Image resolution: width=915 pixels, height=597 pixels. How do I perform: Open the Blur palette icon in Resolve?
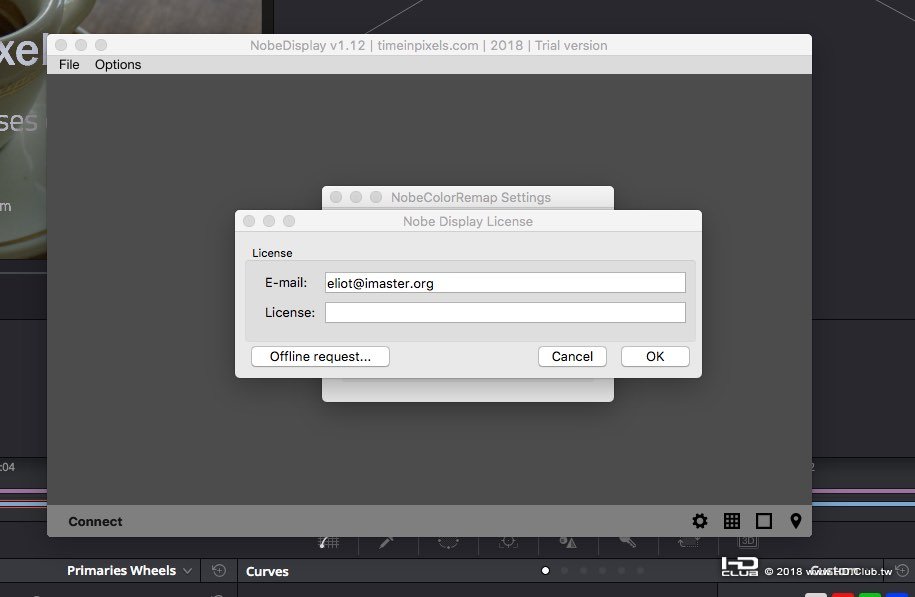[x=568, y=543]
